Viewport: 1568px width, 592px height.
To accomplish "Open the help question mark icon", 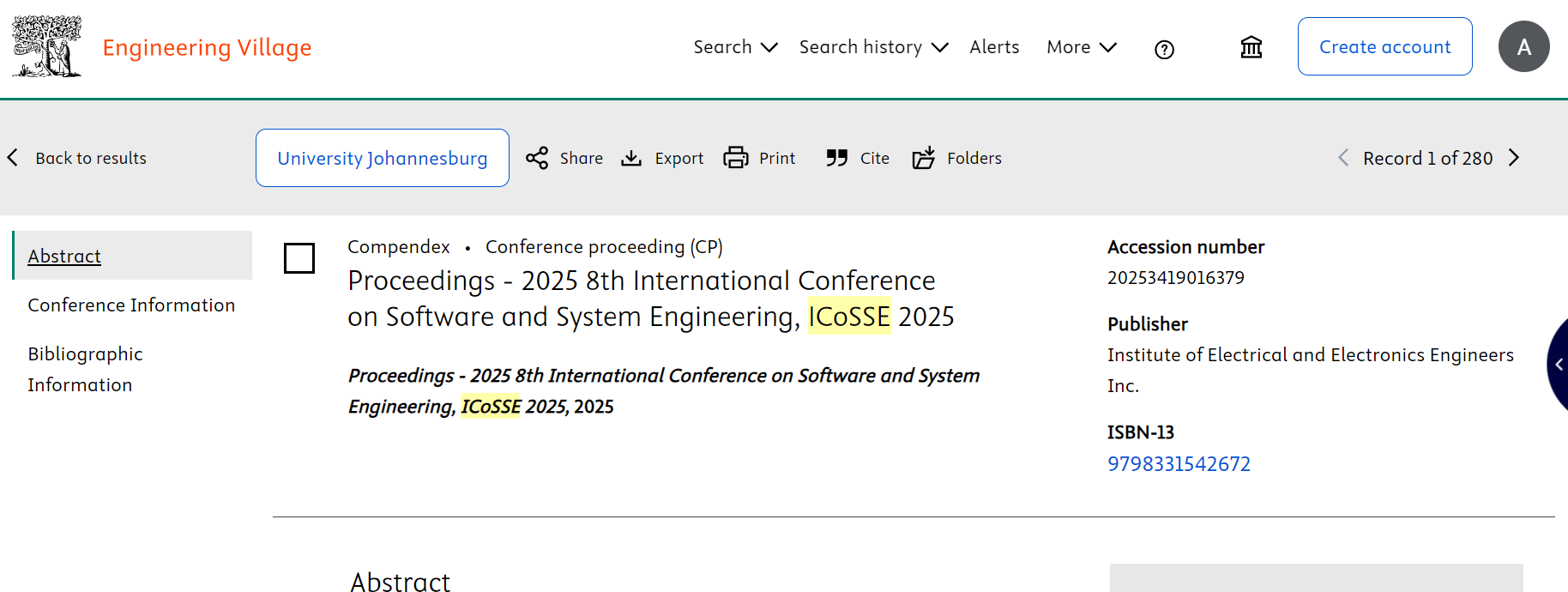I will 1164,50.
